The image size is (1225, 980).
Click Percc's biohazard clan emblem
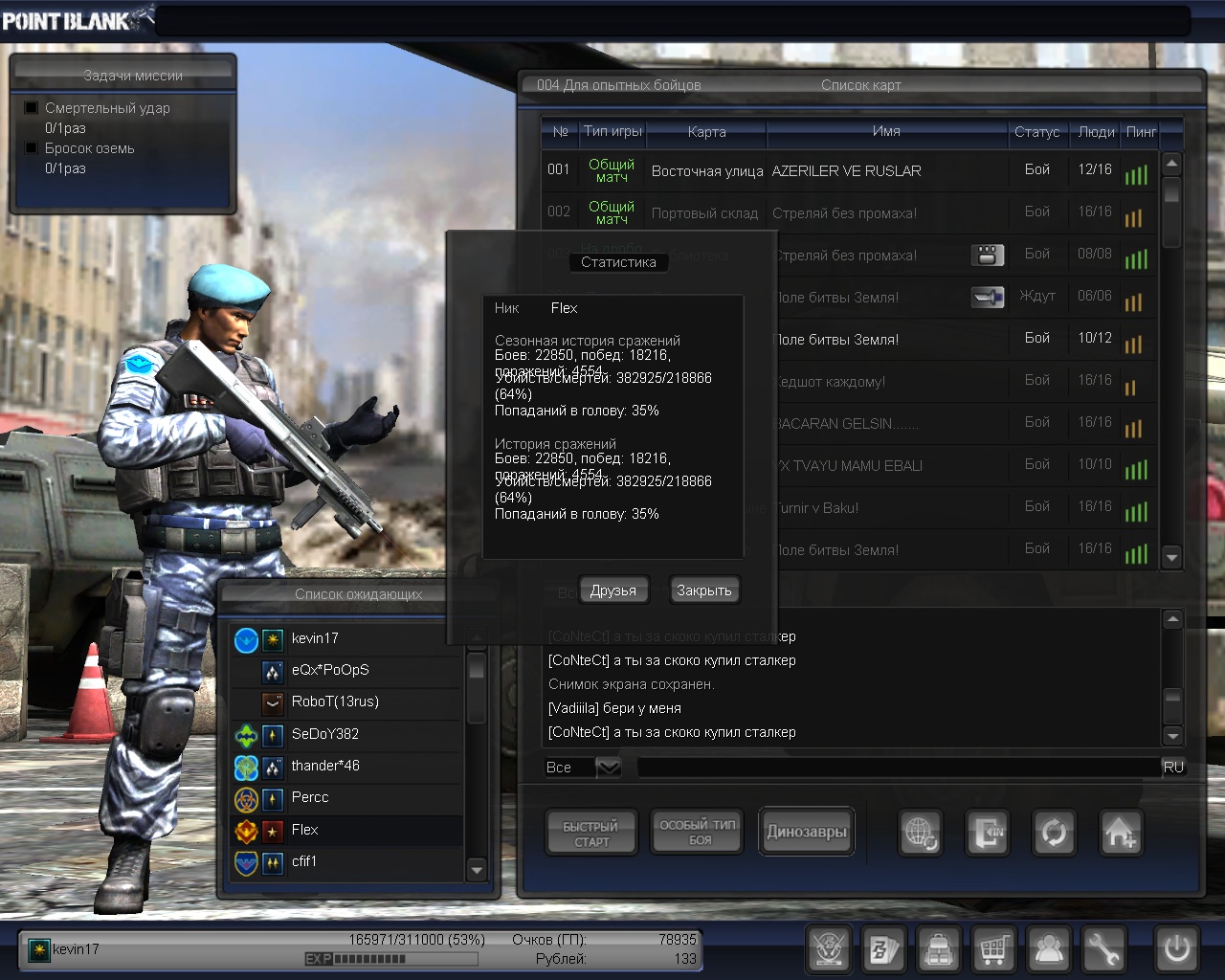tap(246, 798)
